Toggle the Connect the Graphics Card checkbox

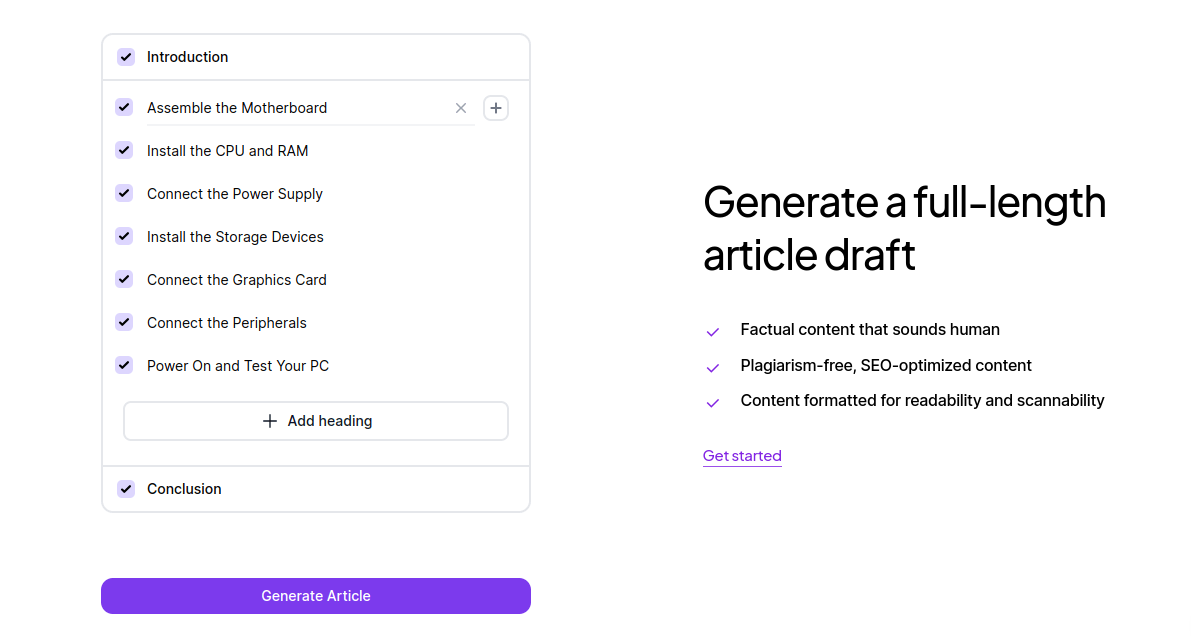124,279
